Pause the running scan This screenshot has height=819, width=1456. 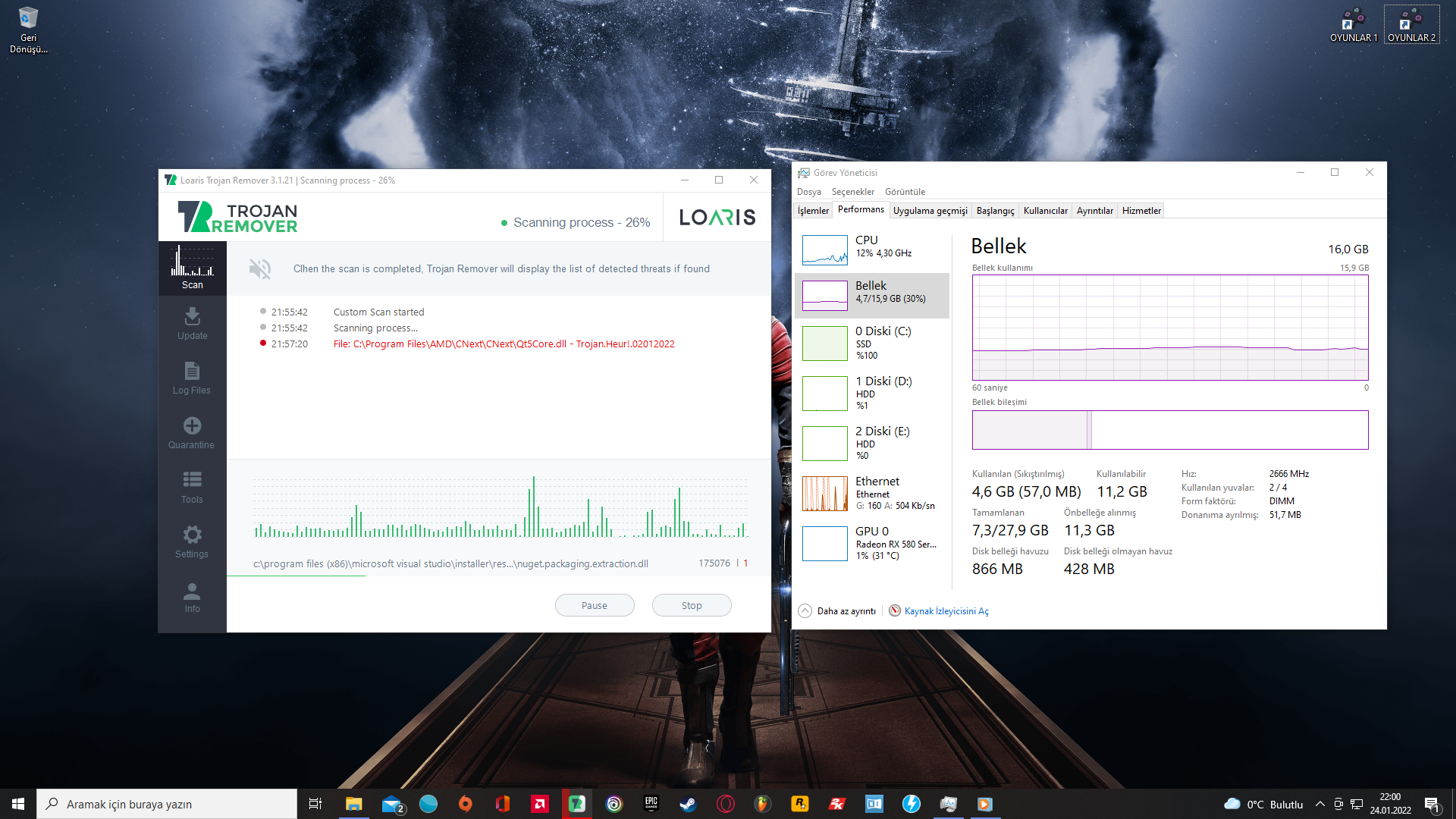point(595,605)
